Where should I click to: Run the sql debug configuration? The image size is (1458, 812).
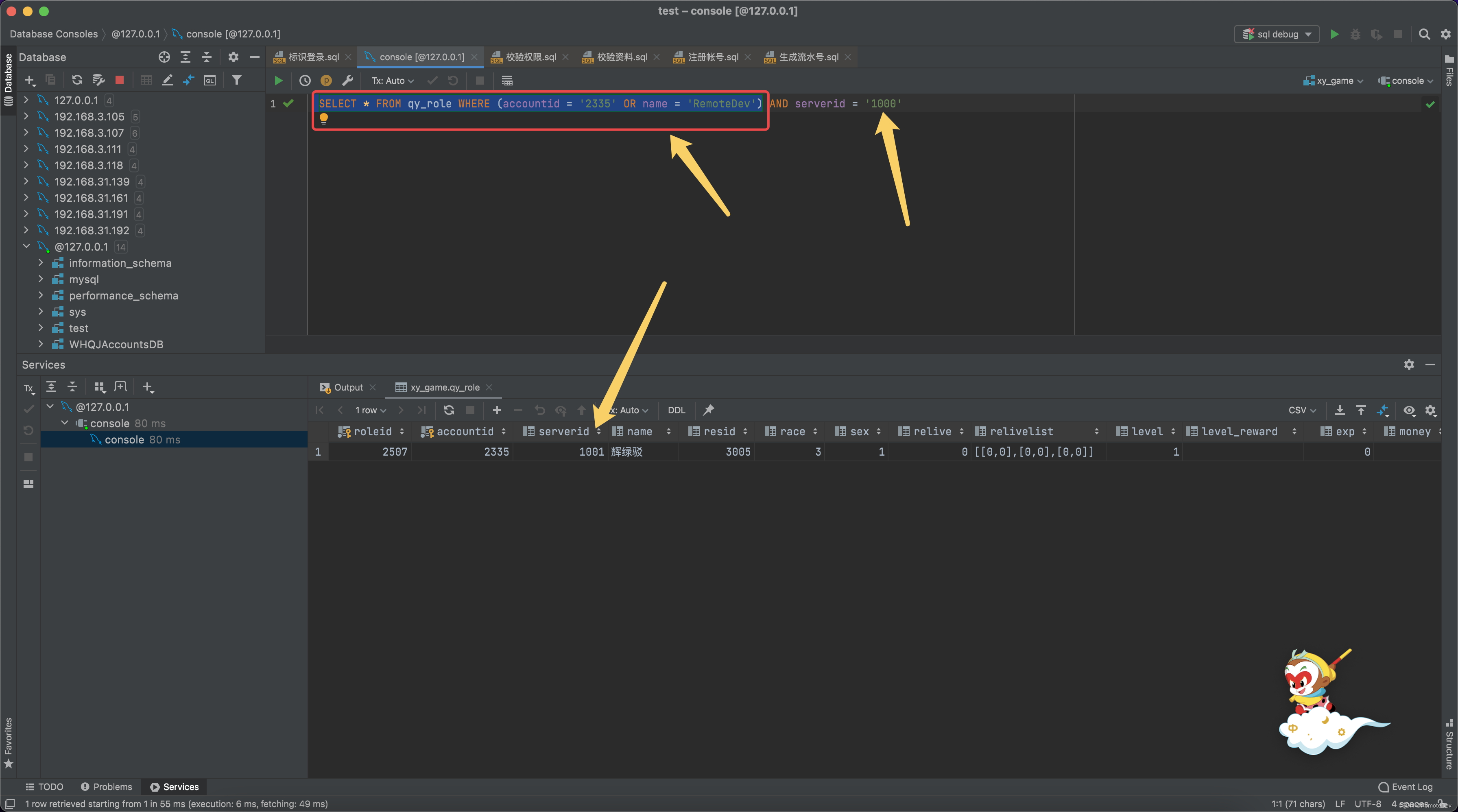(1334, 34)
